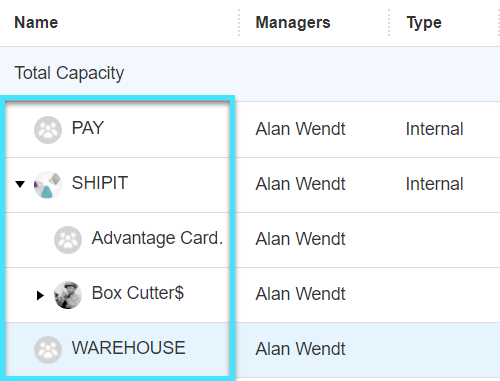Expand the Box Cutter$ sub-team
The width and height of the screenshot is (500, 381).
[40, 295]
